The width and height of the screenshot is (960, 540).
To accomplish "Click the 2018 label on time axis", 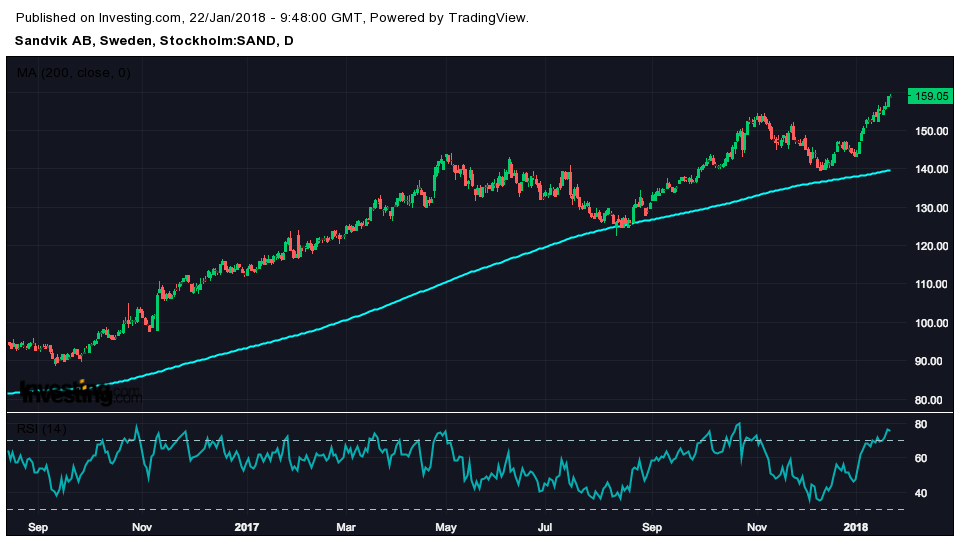I will click(x=855, y=527).
